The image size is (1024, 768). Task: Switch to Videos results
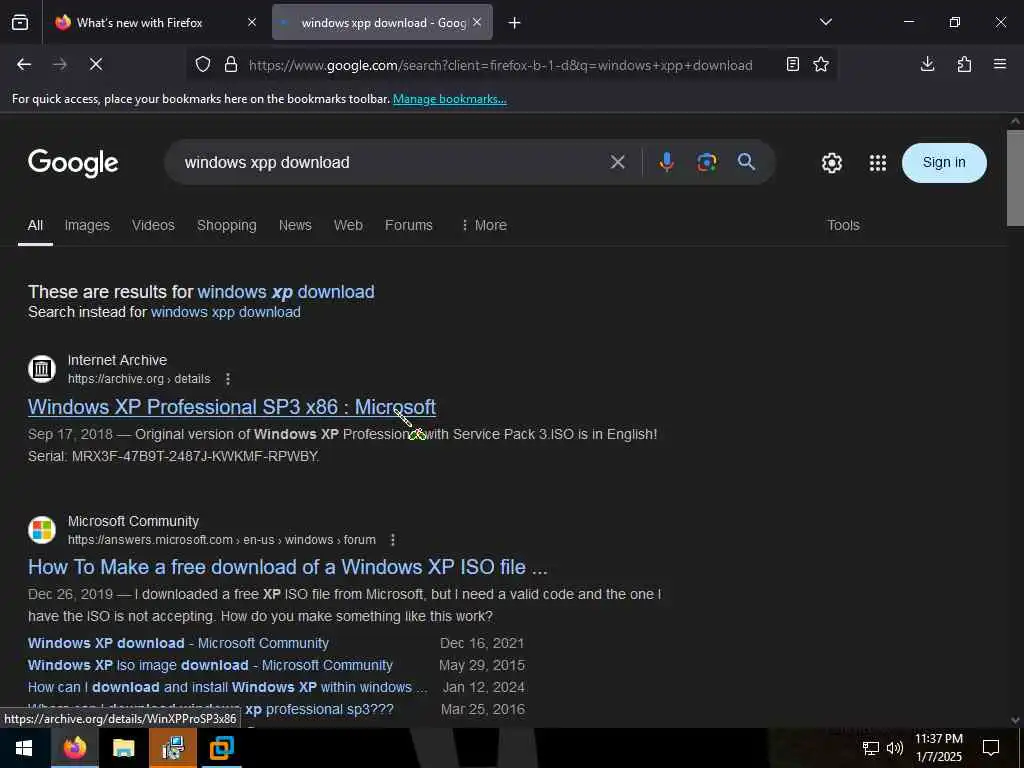coord(153,225)
